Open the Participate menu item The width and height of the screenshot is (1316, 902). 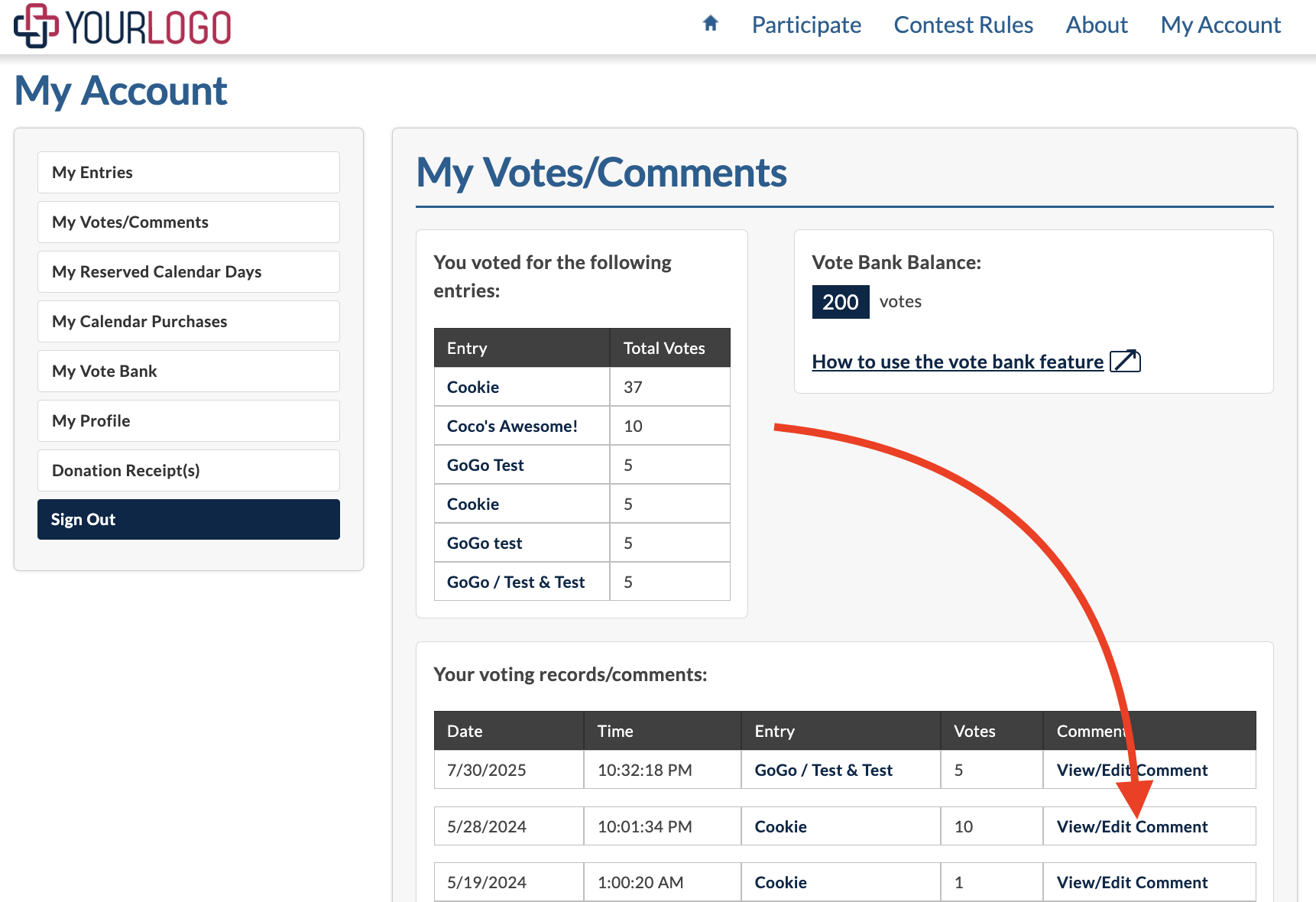(805, 25)
